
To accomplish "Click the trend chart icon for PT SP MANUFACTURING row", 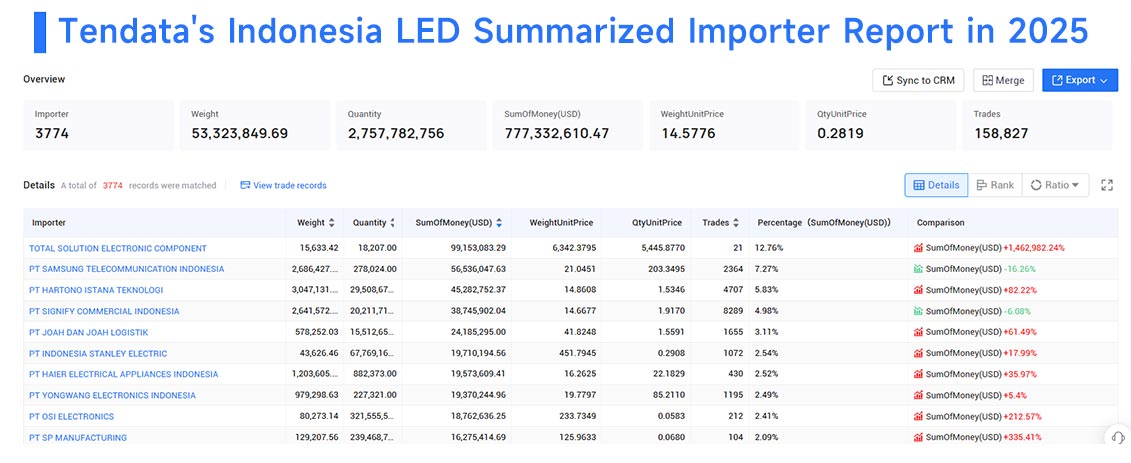I will 918,438.
